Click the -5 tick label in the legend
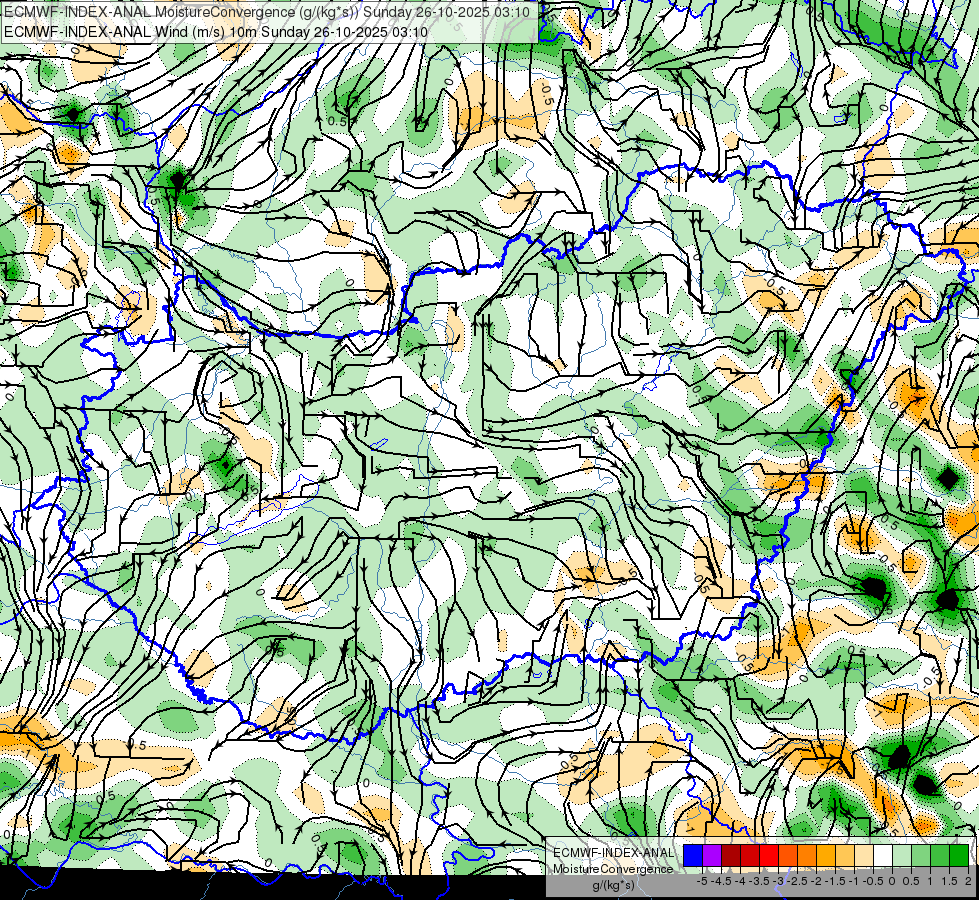This screenshot has height=900, width=979. click(x=702, y=881)
